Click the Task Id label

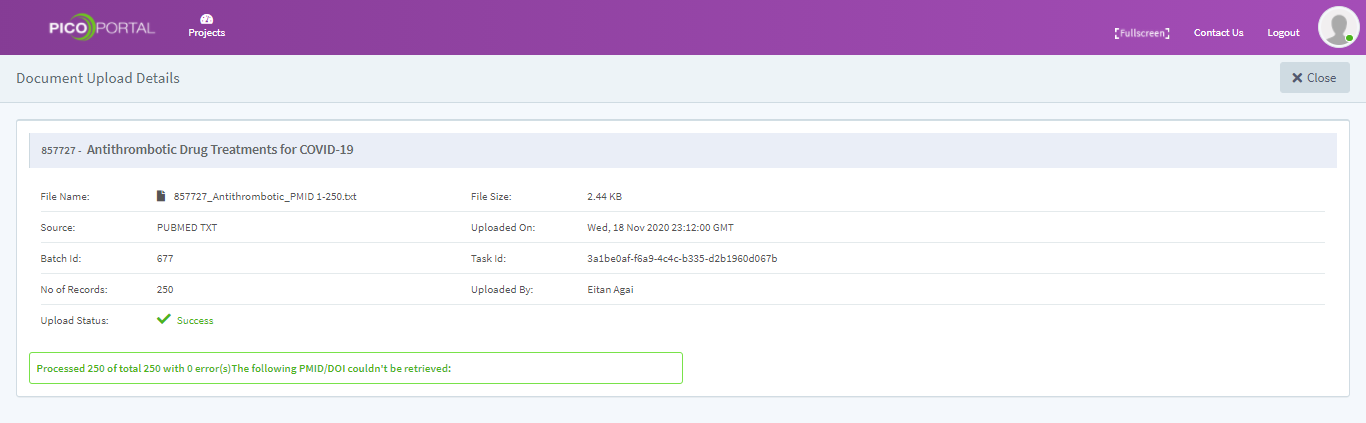(x=489, y=259)
